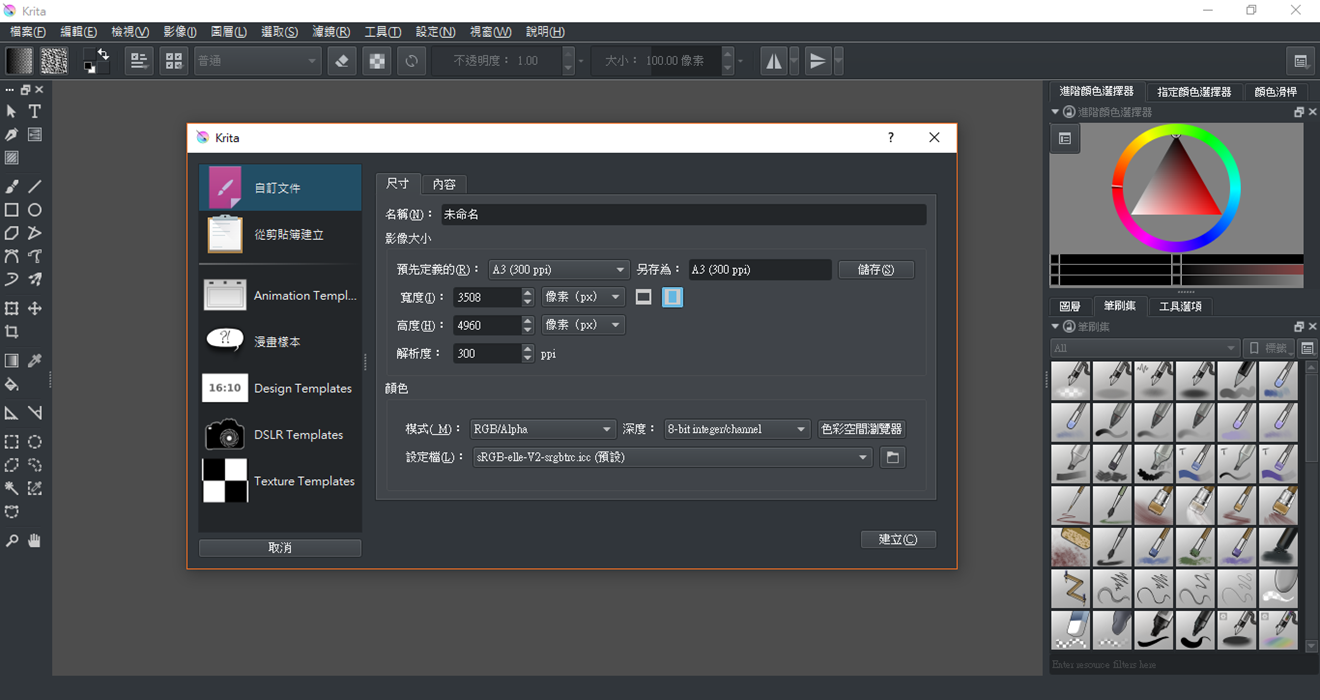
Task: Toggle vertical mirror tool
Action: (x=818, y=61)
